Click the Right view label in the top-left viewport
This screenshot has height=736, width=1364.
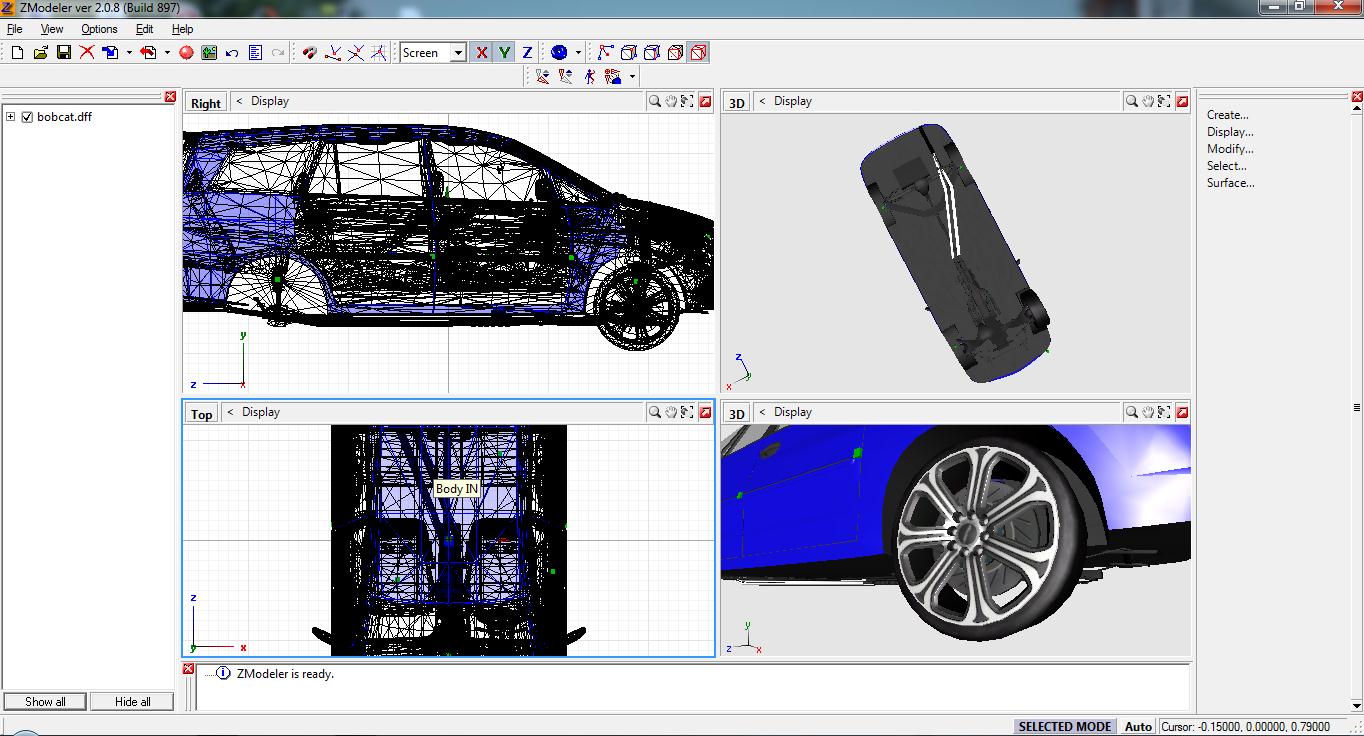tap(205, 103)
